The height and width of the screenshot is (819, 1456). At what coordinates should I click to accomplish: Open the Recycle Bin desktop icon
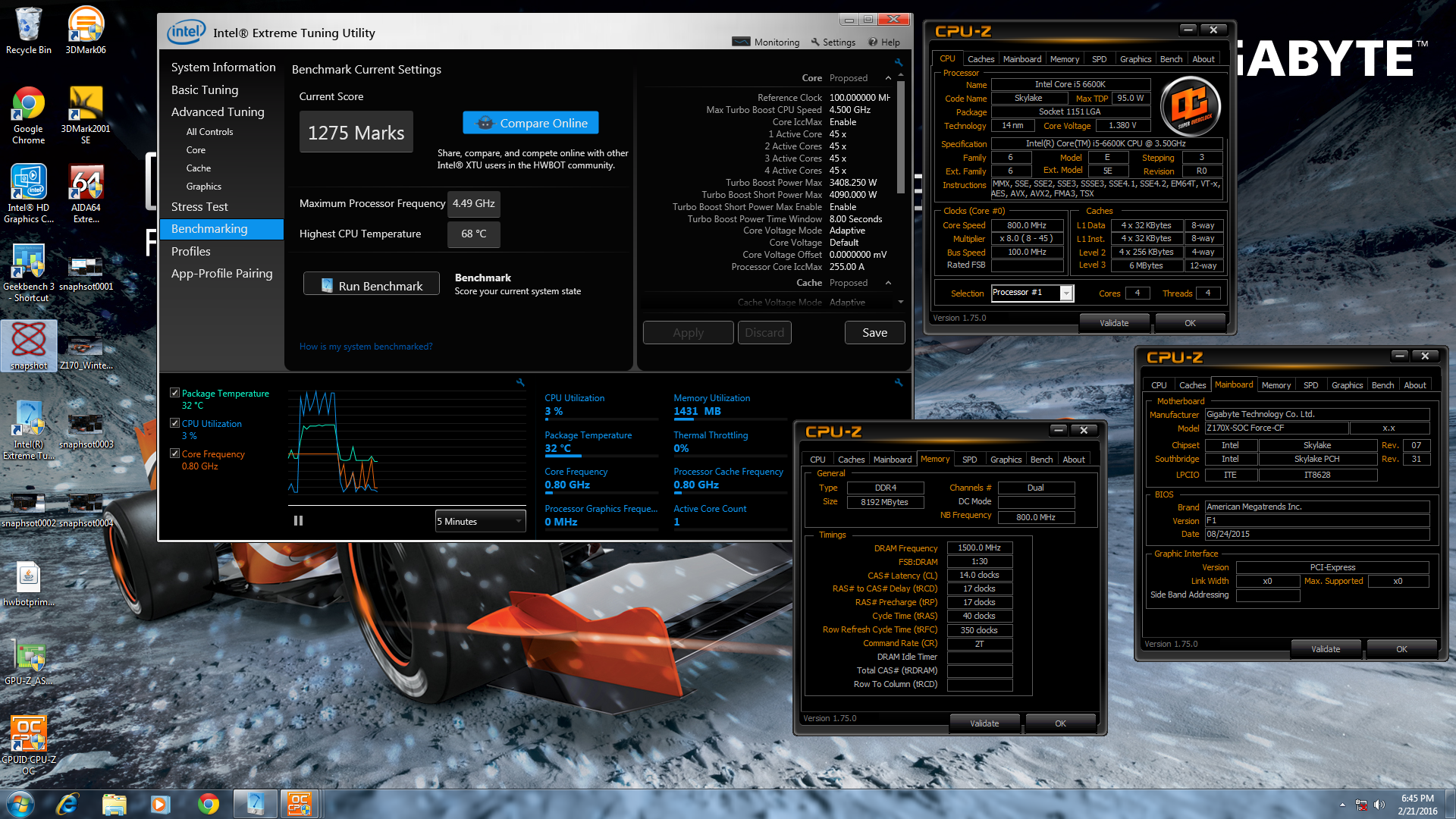[29, 30]
